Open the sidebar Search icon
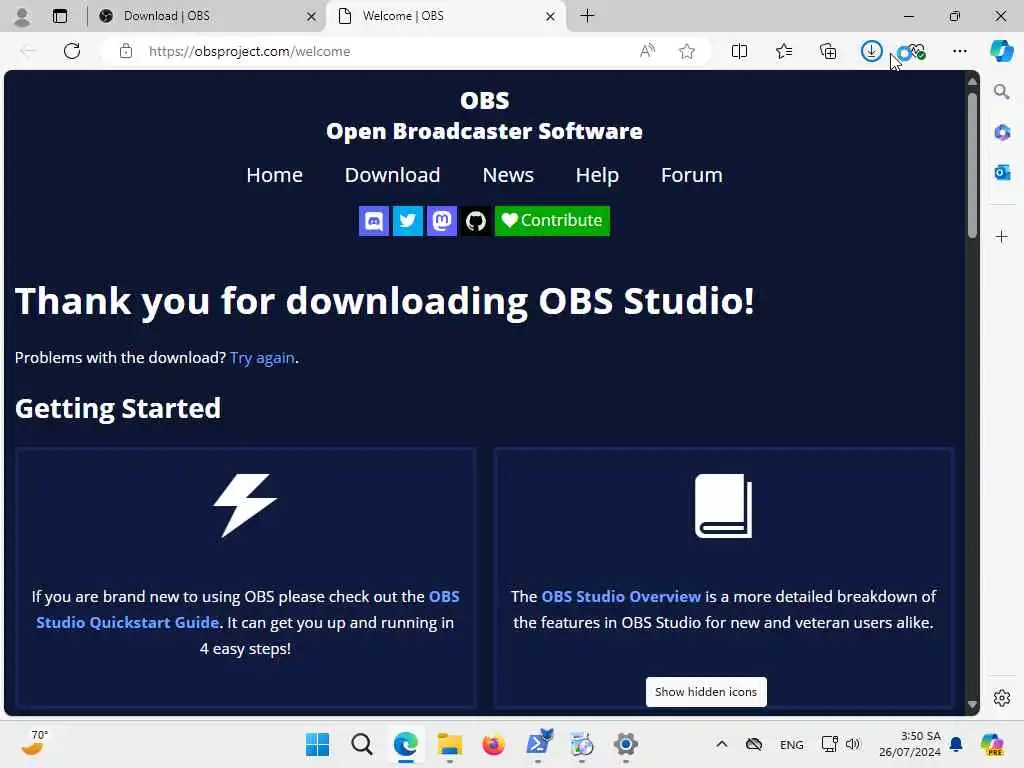Image resolution: width=1024 pixels, height=768 pixels. [1002, 92]
